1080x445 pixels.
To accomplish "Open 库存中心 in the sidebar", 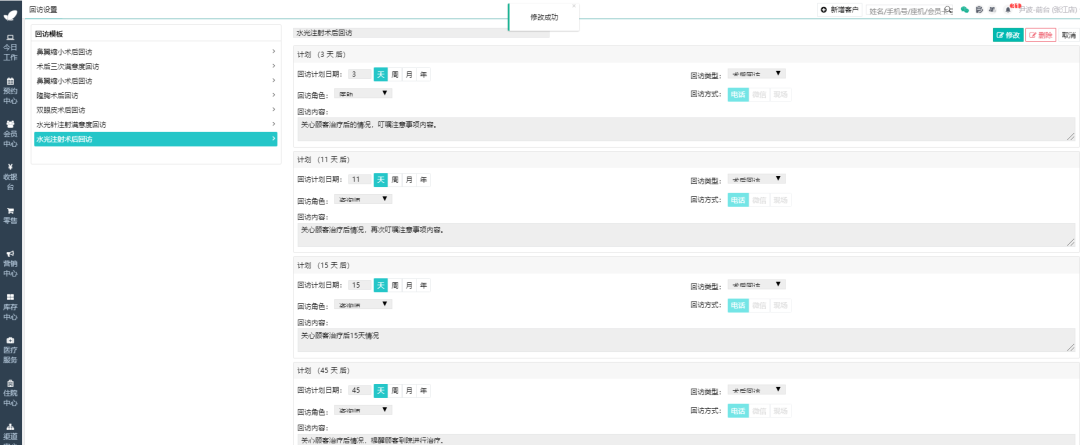I will (x=10, y=307).
